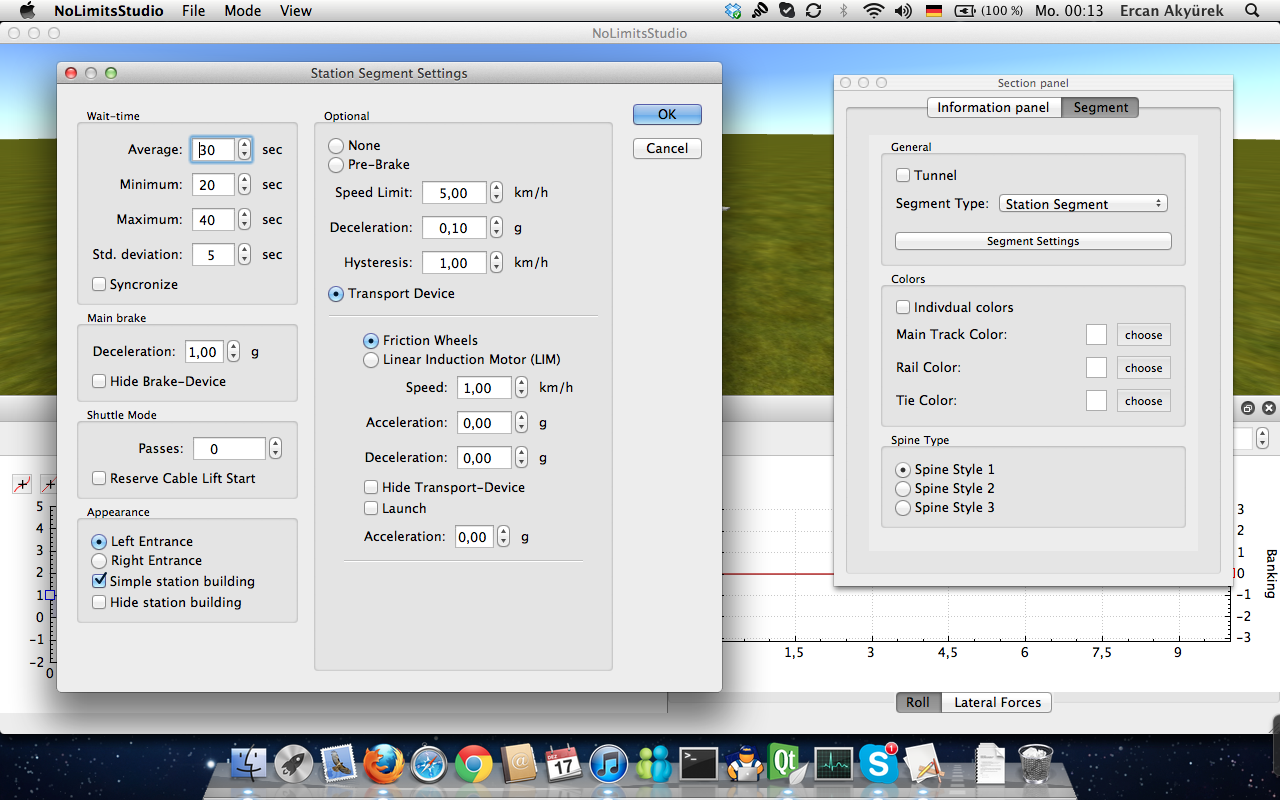This screenshot has width=1280, height=800.
Task: Click the Passes input field
Action: (229, 450)
